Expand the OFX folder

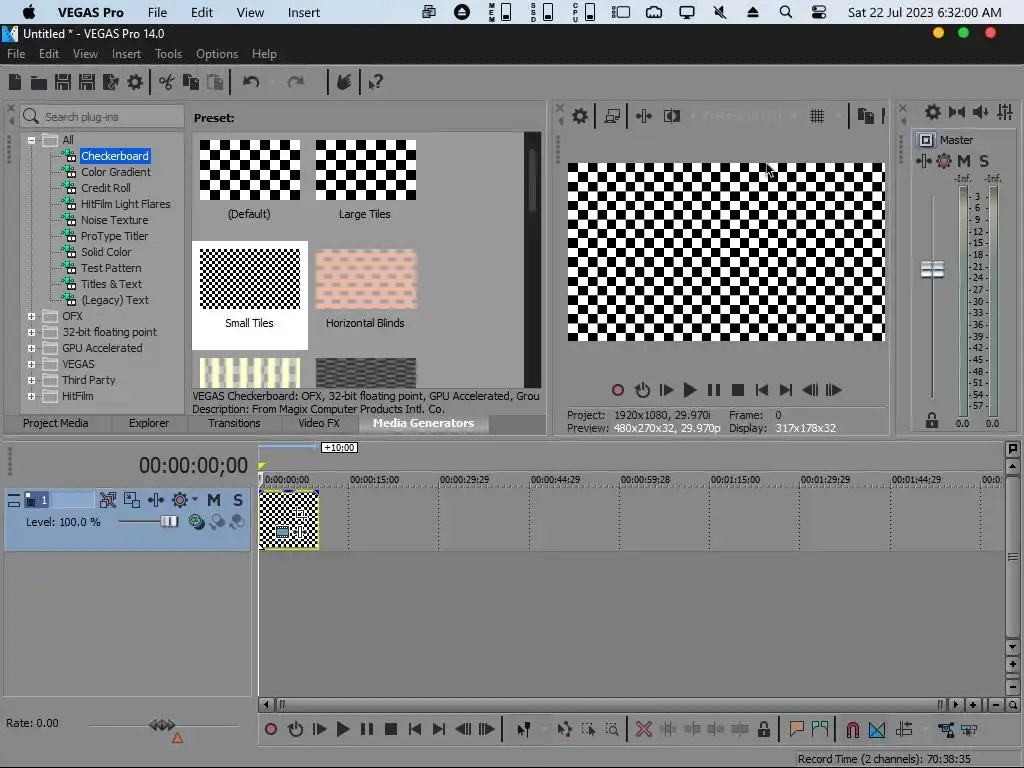pyautogui.click(x=31, y=316)
